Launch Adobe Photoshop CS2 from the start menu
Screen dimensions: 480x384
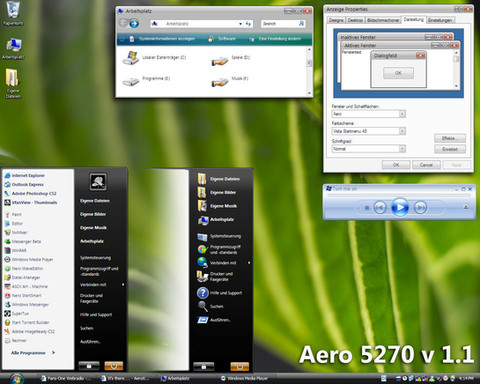coord(30,193)
